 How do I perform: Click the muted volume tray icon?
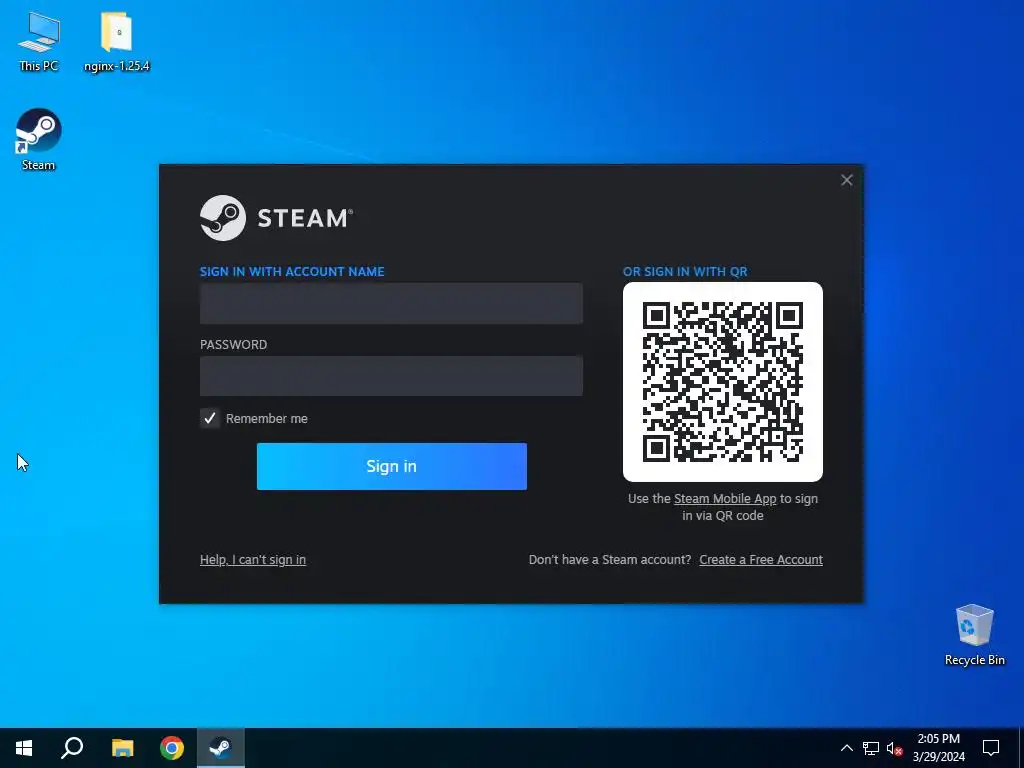point(894,748)
